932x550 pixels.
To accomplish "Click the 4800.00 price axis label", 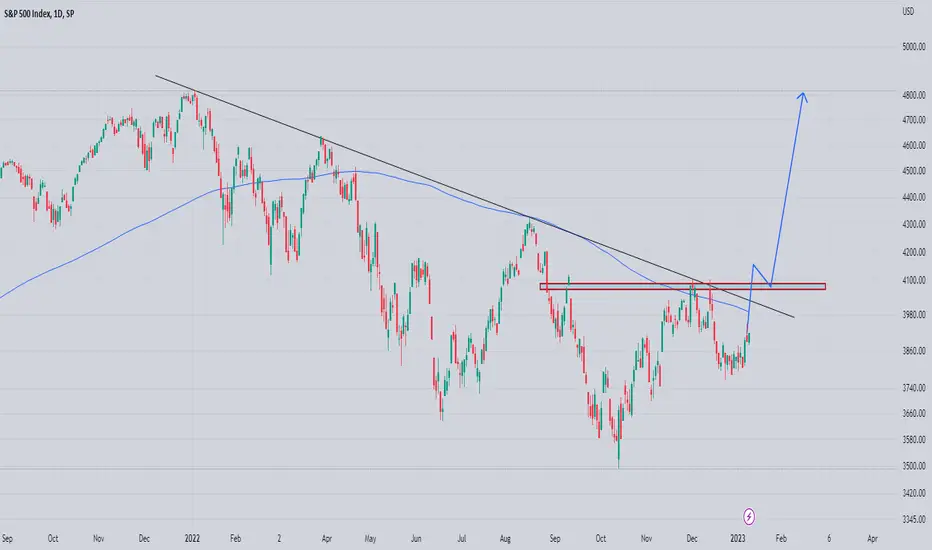I will click(914, 95).
